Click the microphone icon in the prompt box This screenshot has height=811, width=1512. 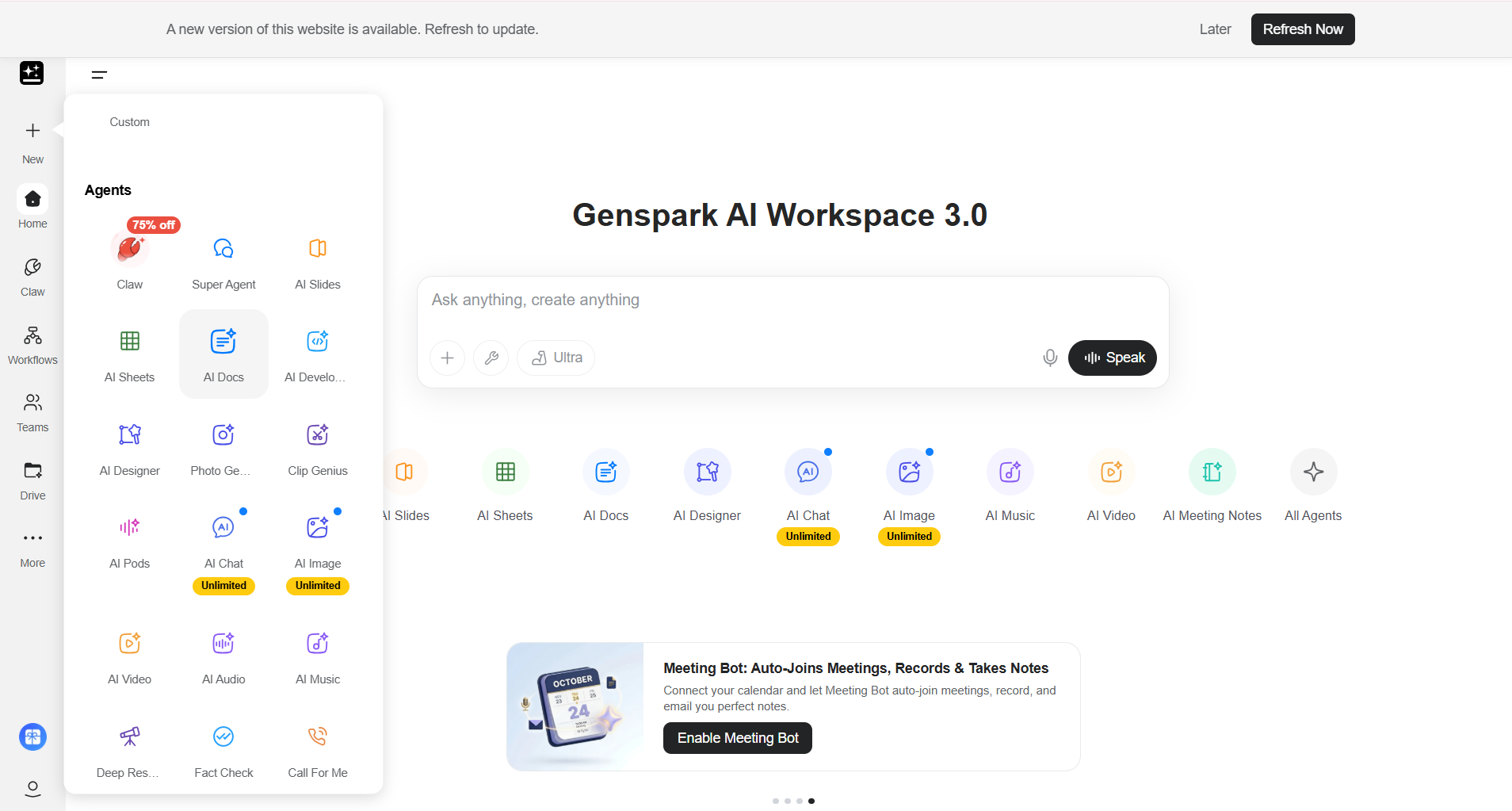coord(1049,358)
